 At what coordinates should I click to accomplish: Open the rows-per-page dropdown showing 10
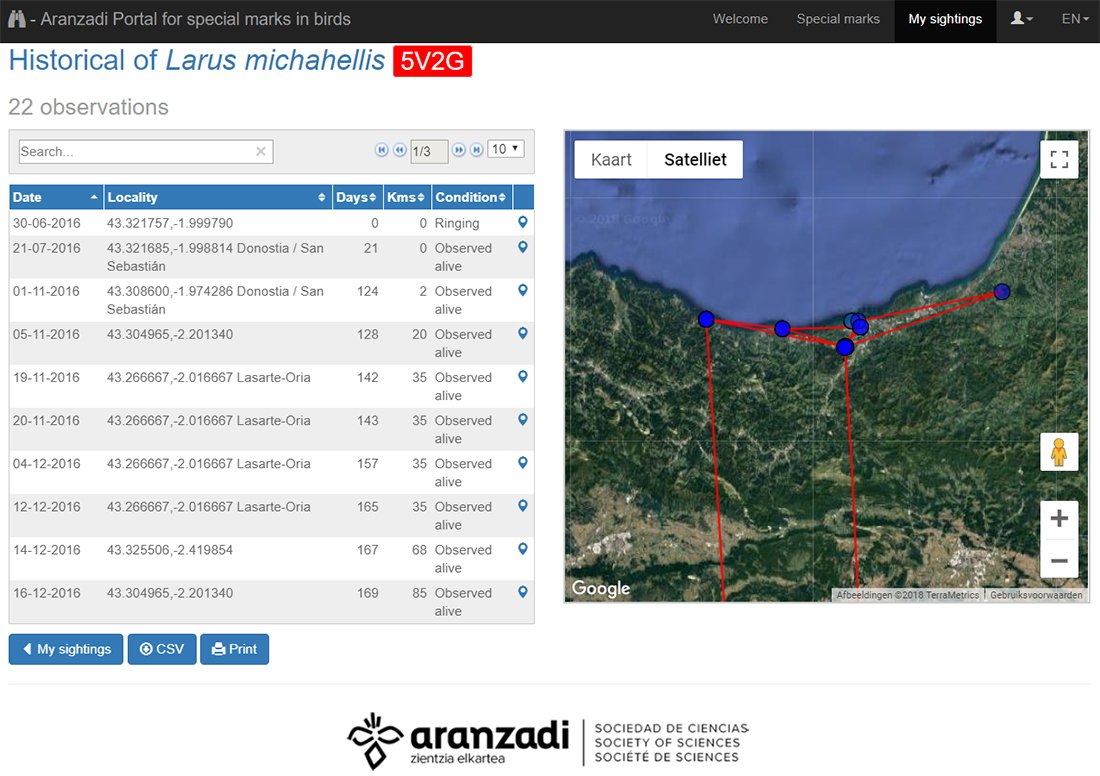coord(505,149)
